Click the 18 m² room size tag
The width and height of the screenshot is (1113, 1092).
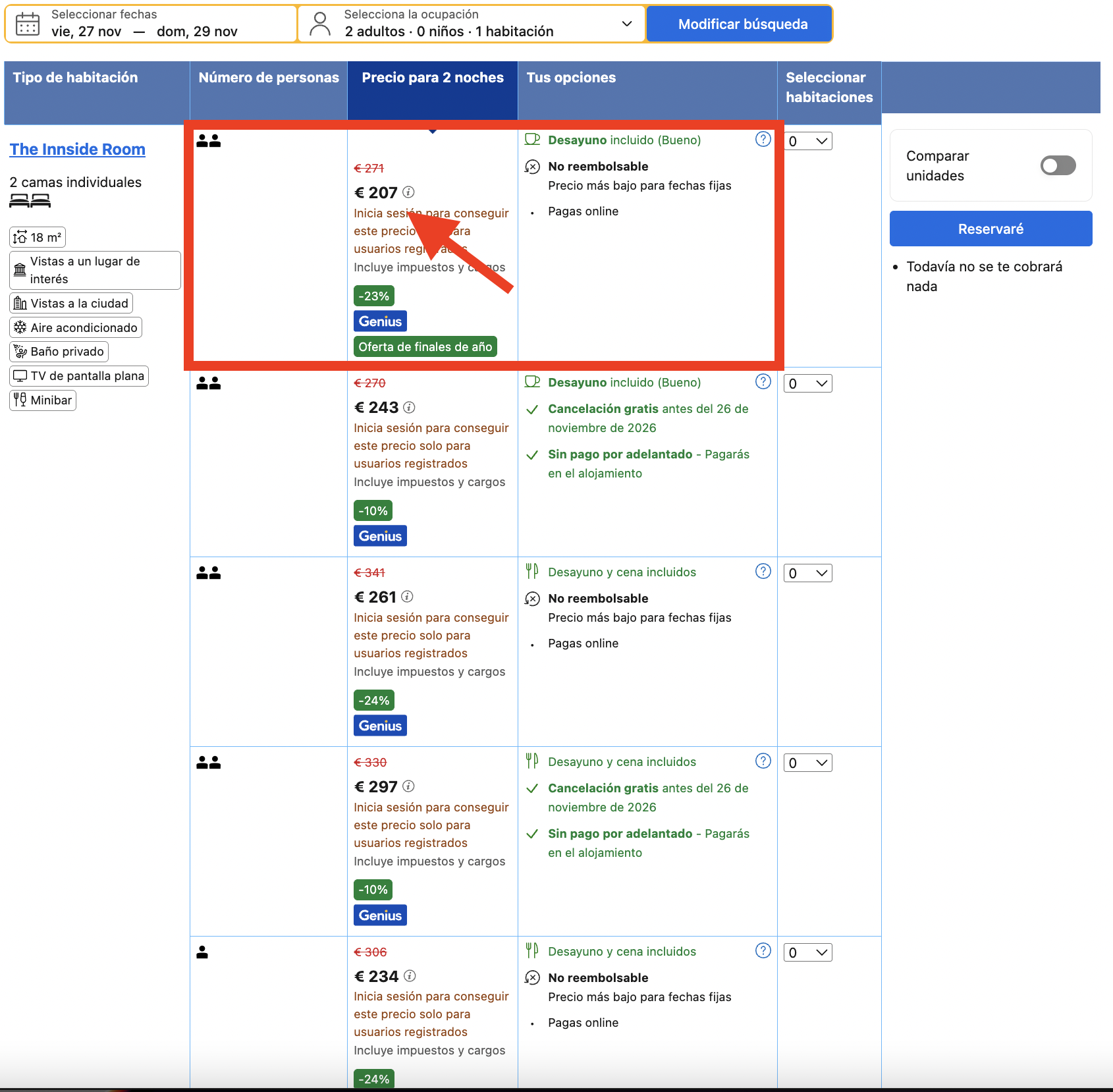(x=38, y=237)
